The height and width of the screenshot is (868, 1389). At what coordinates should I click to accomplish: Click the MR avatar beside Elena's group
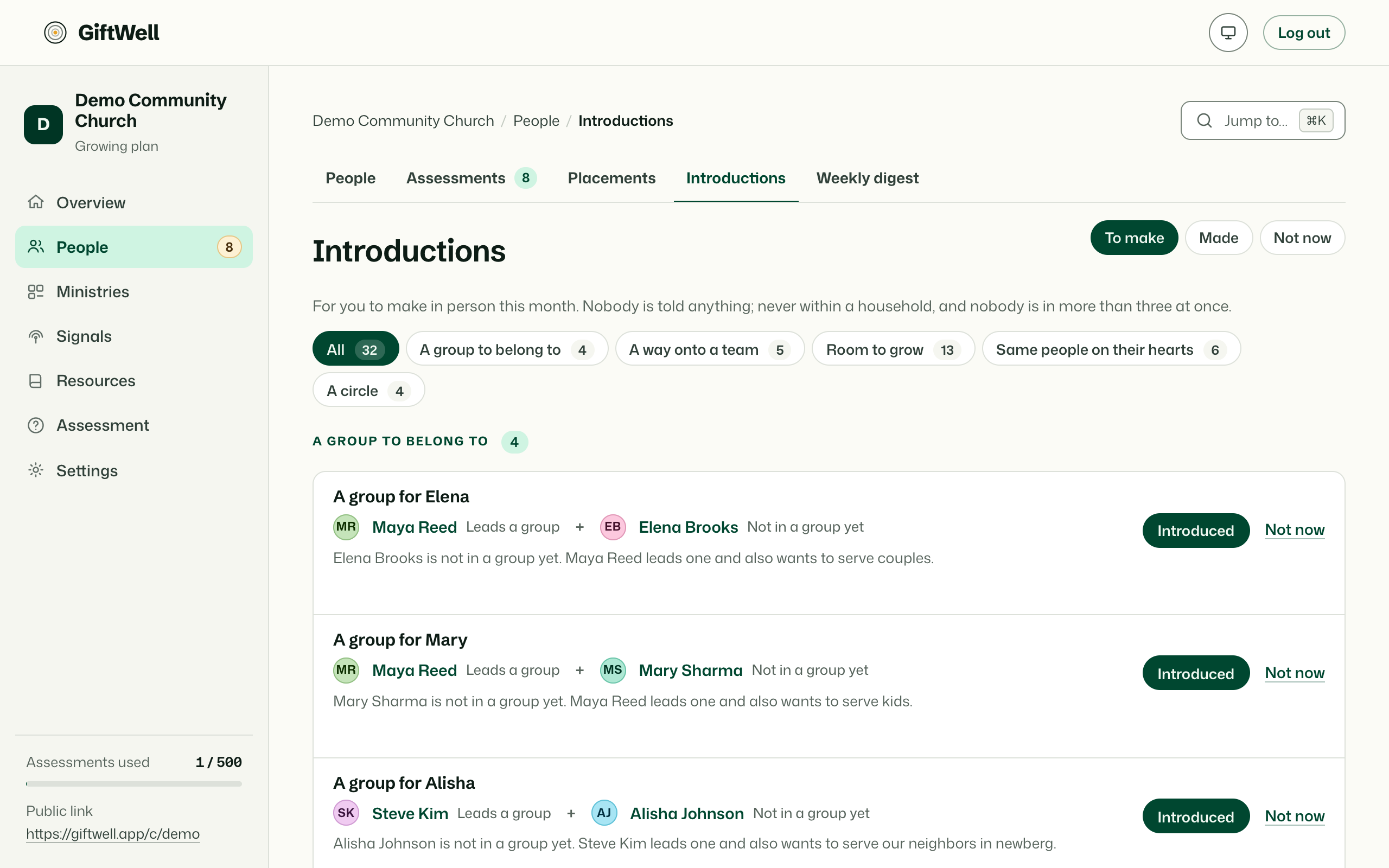pyautogui.click(x=346, y=527)
